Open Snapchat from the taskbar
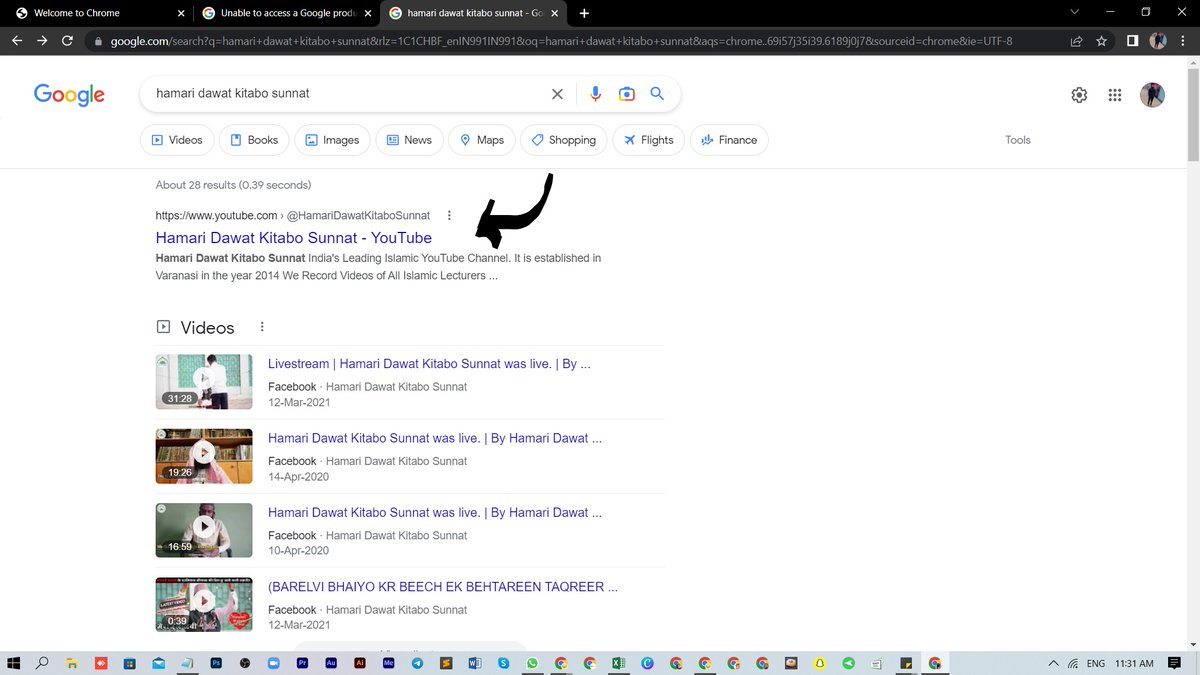This screenshot has width=1200, height=675. click(x=820, y=662)
